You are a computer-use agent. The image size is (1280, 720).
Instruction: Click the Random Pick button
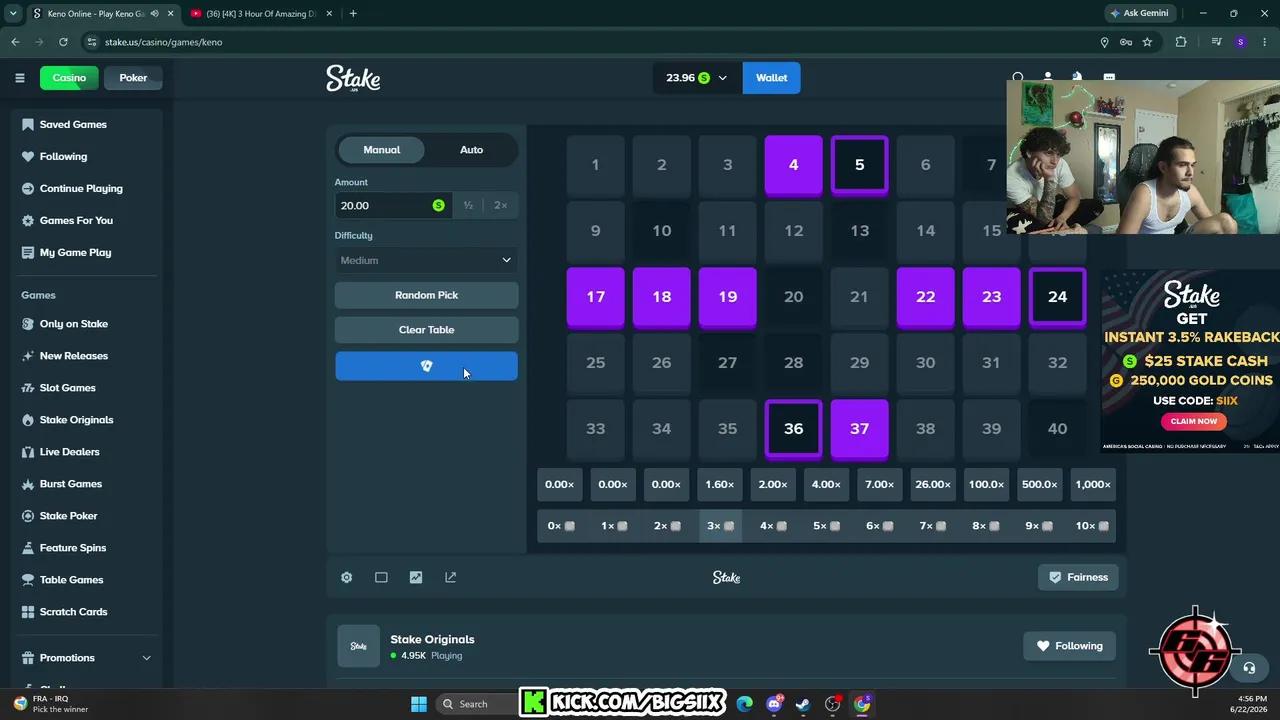(x=426, y=295)
